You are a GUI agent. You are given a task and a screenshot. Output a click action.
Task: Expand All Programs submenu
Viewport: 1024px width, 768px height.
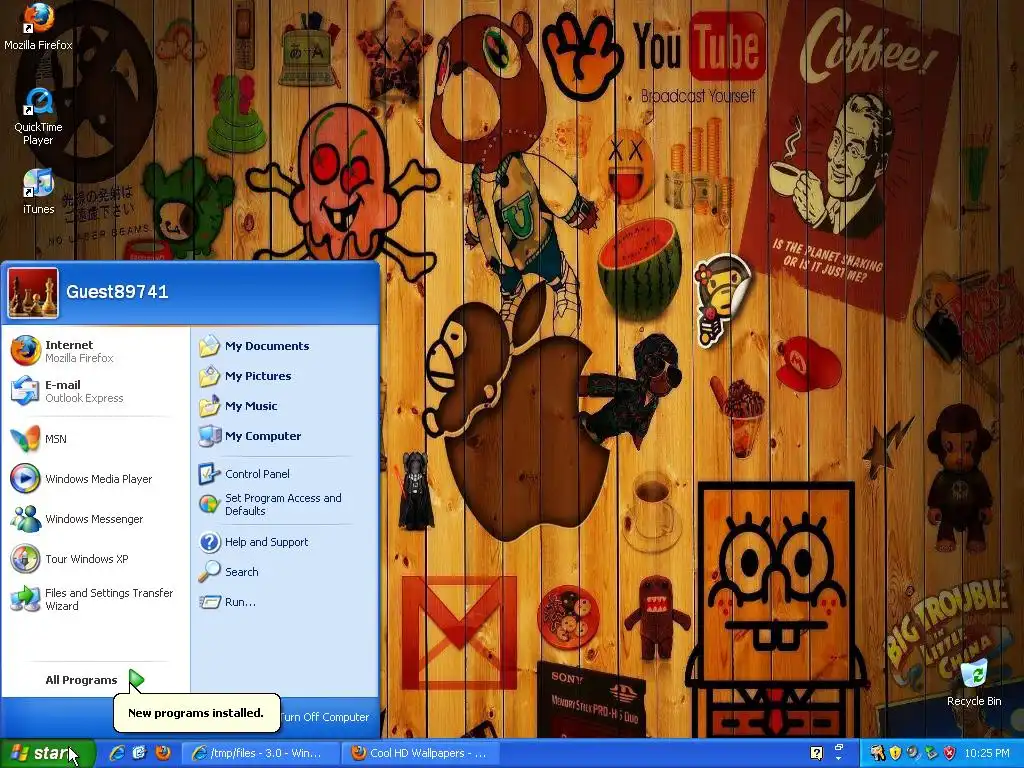point(95,680)
